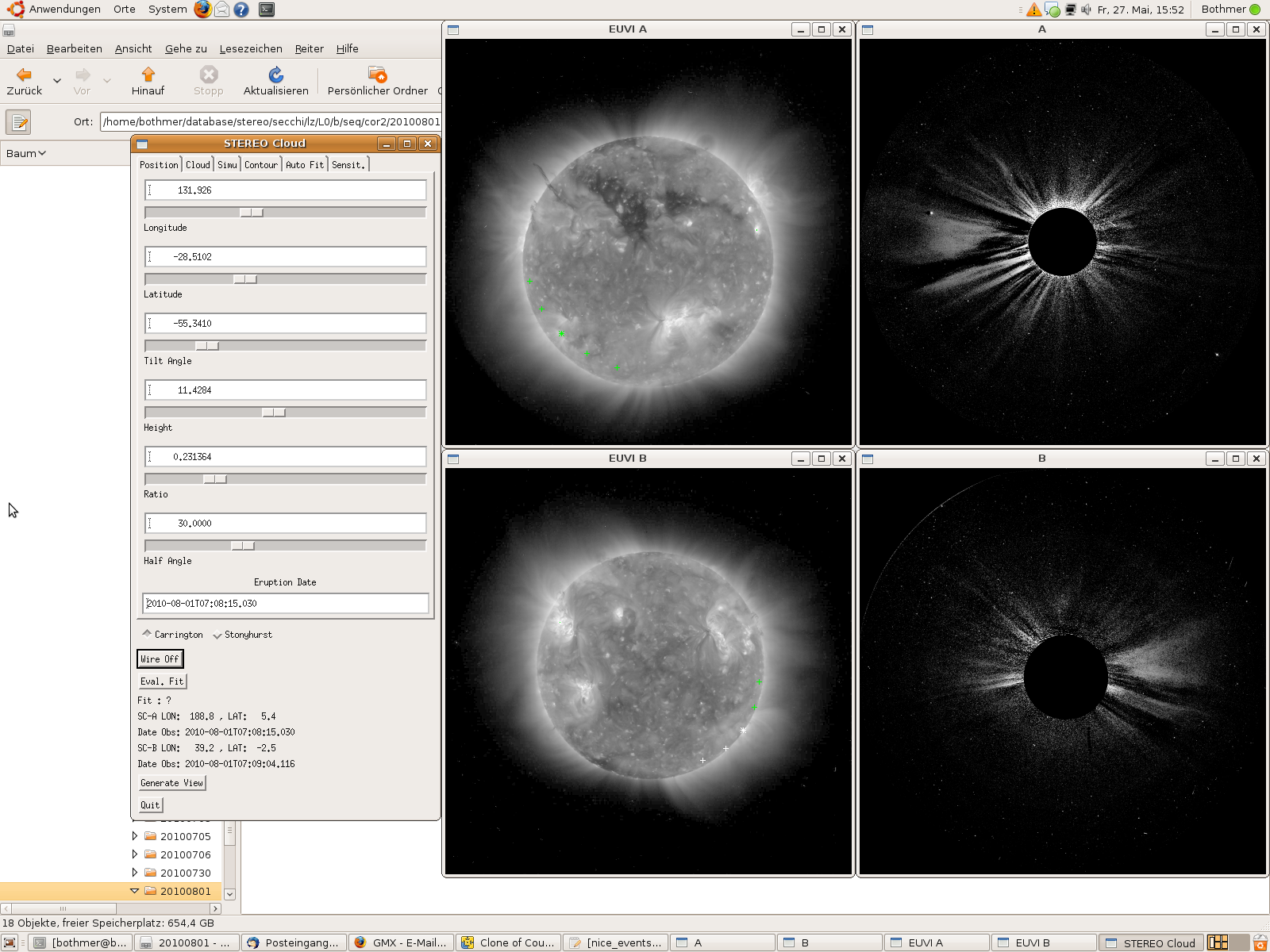Click the Ubuntu logo Anwendungen icon
This screenshot has height=952, width=1270.
(x=15, y=10)
